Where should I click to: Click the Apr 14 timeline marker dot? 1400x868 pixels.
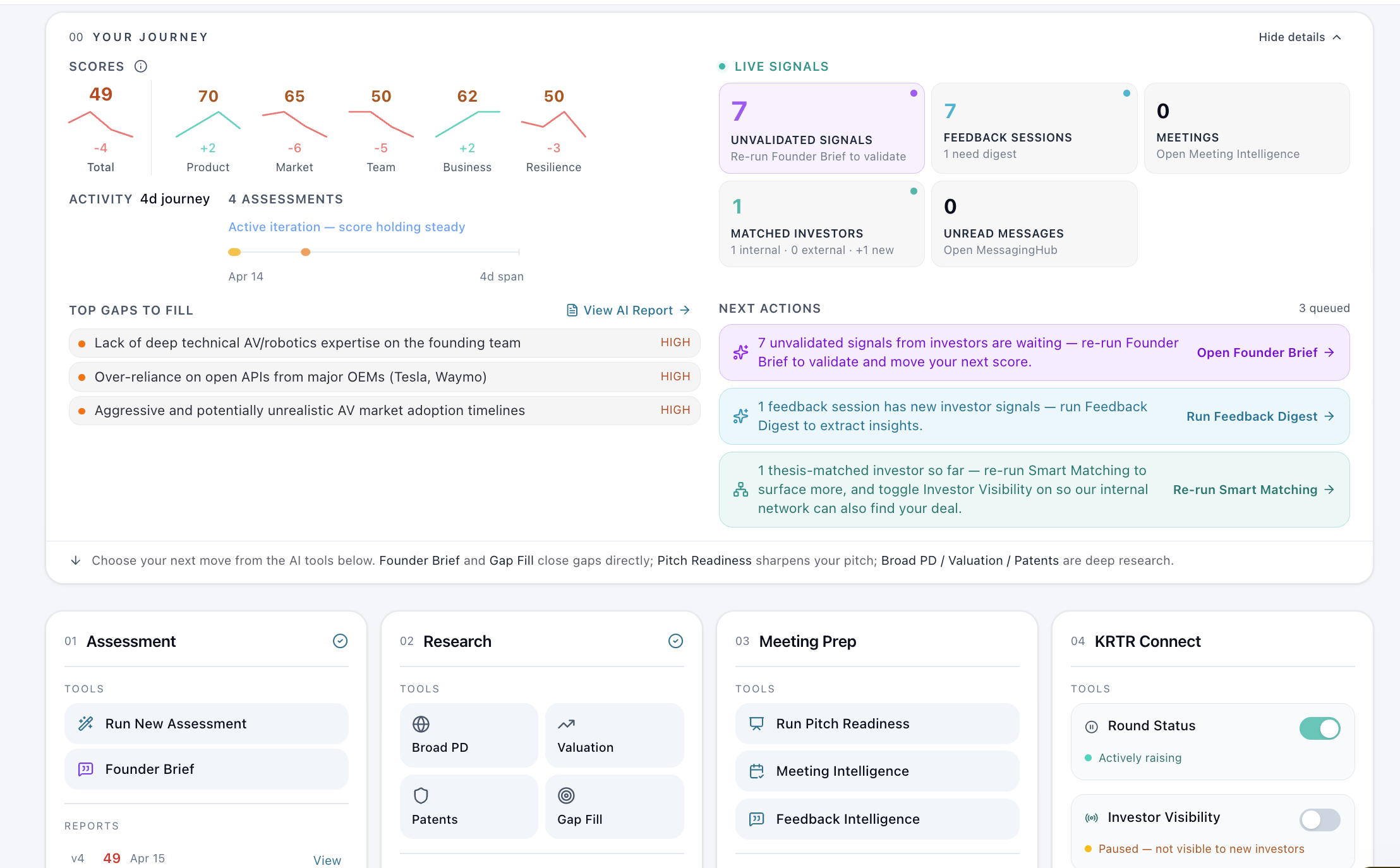pos(234,251)
